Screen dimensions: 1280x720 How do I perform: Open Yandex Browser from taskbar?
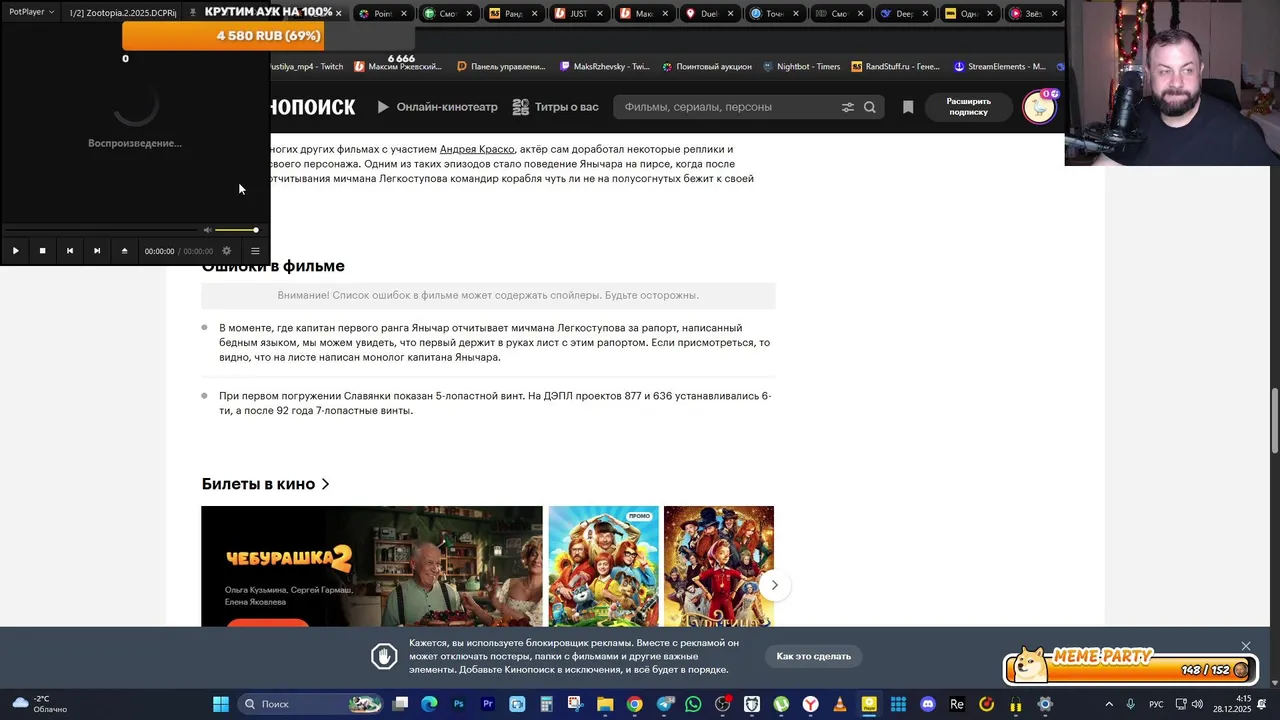[810, 704]
